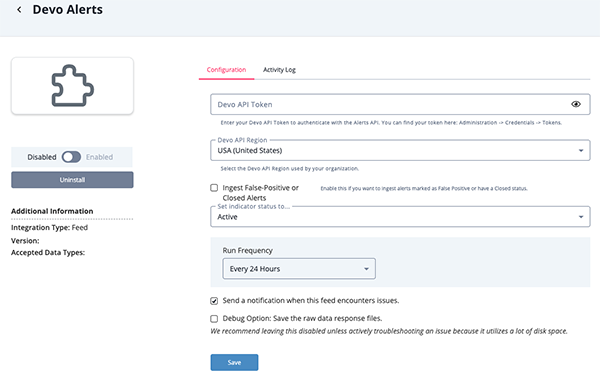Image resolution: width=600 pixels, height=378 pixels.
Task: Click the disk space recommendation note
Action: [389, 331]
